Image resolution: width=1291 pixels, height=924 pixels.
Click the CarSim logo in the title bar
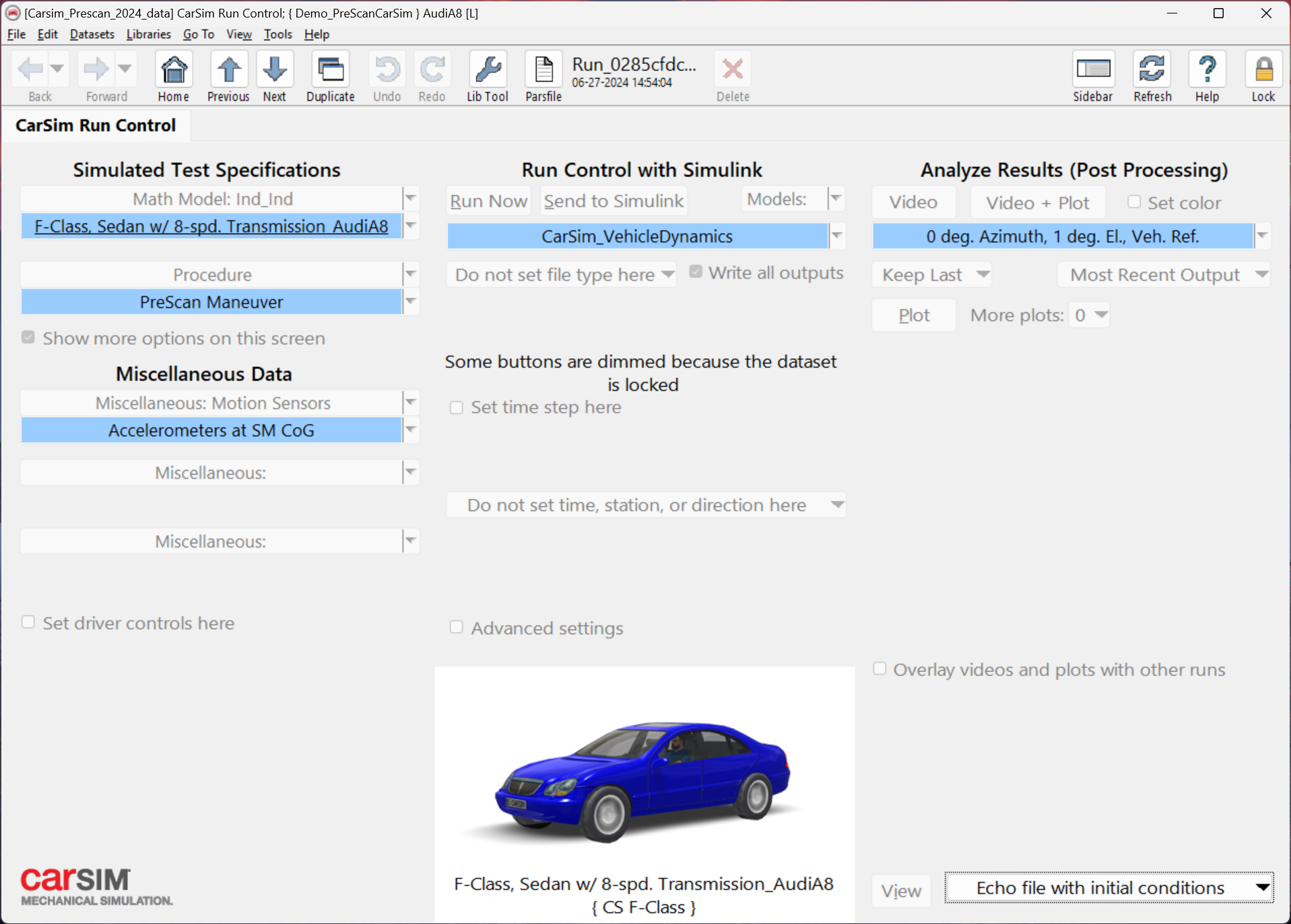click(13, 13)
